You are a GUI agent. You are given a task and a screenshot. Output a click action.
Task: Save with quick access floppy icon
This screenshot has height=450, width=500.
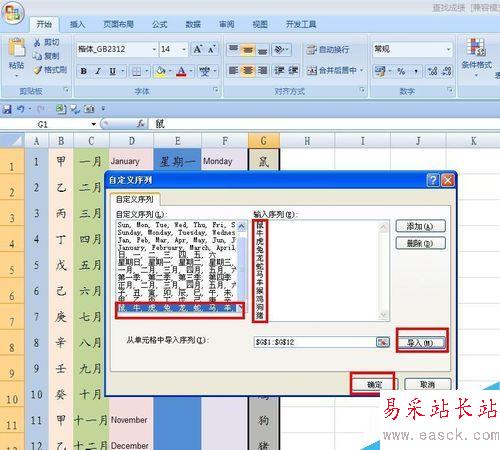click(x=7, y=109)
